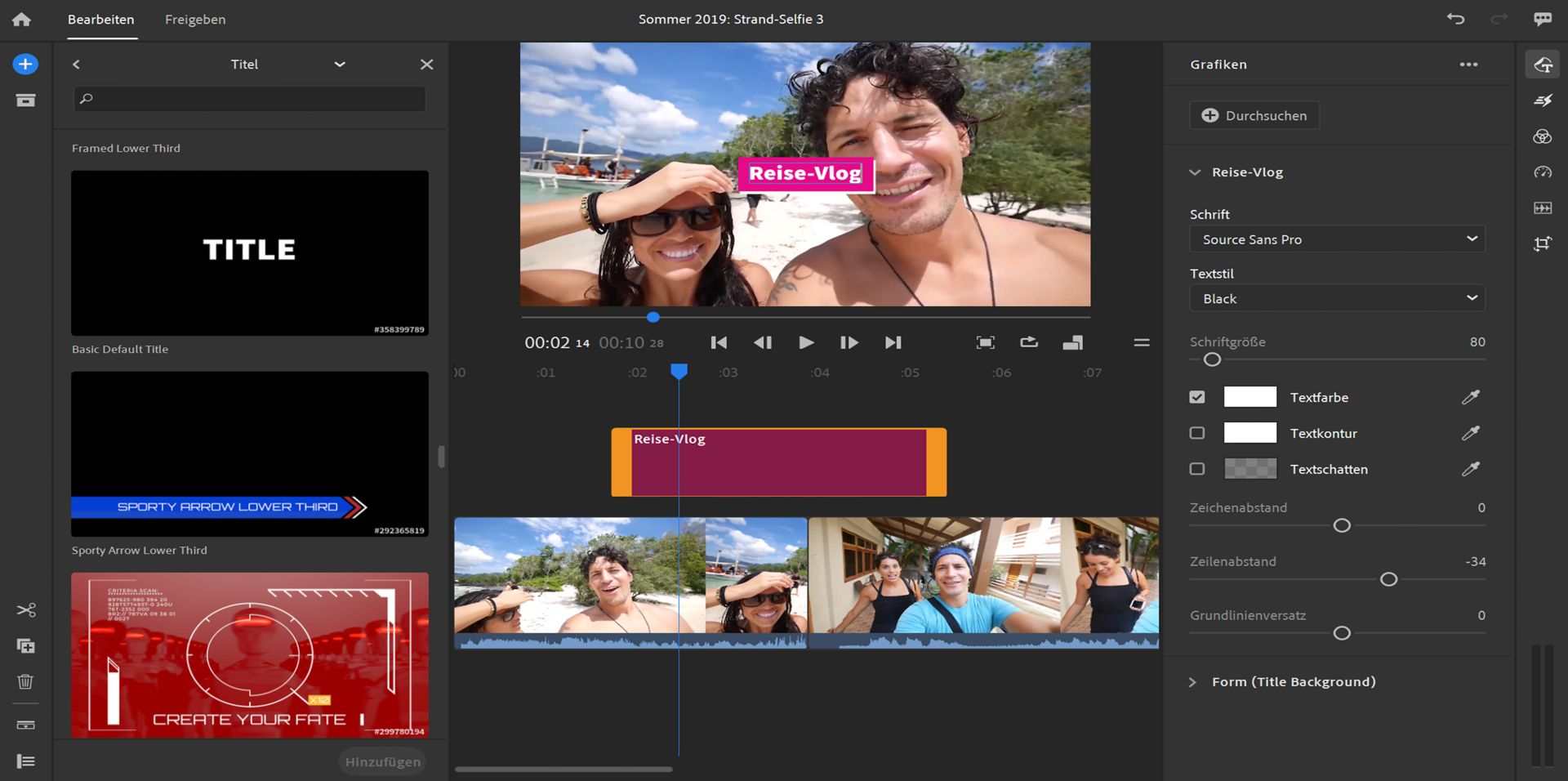Click the trash delete icon
This screenshot has width=1568, height=781.
pos(26,681)
